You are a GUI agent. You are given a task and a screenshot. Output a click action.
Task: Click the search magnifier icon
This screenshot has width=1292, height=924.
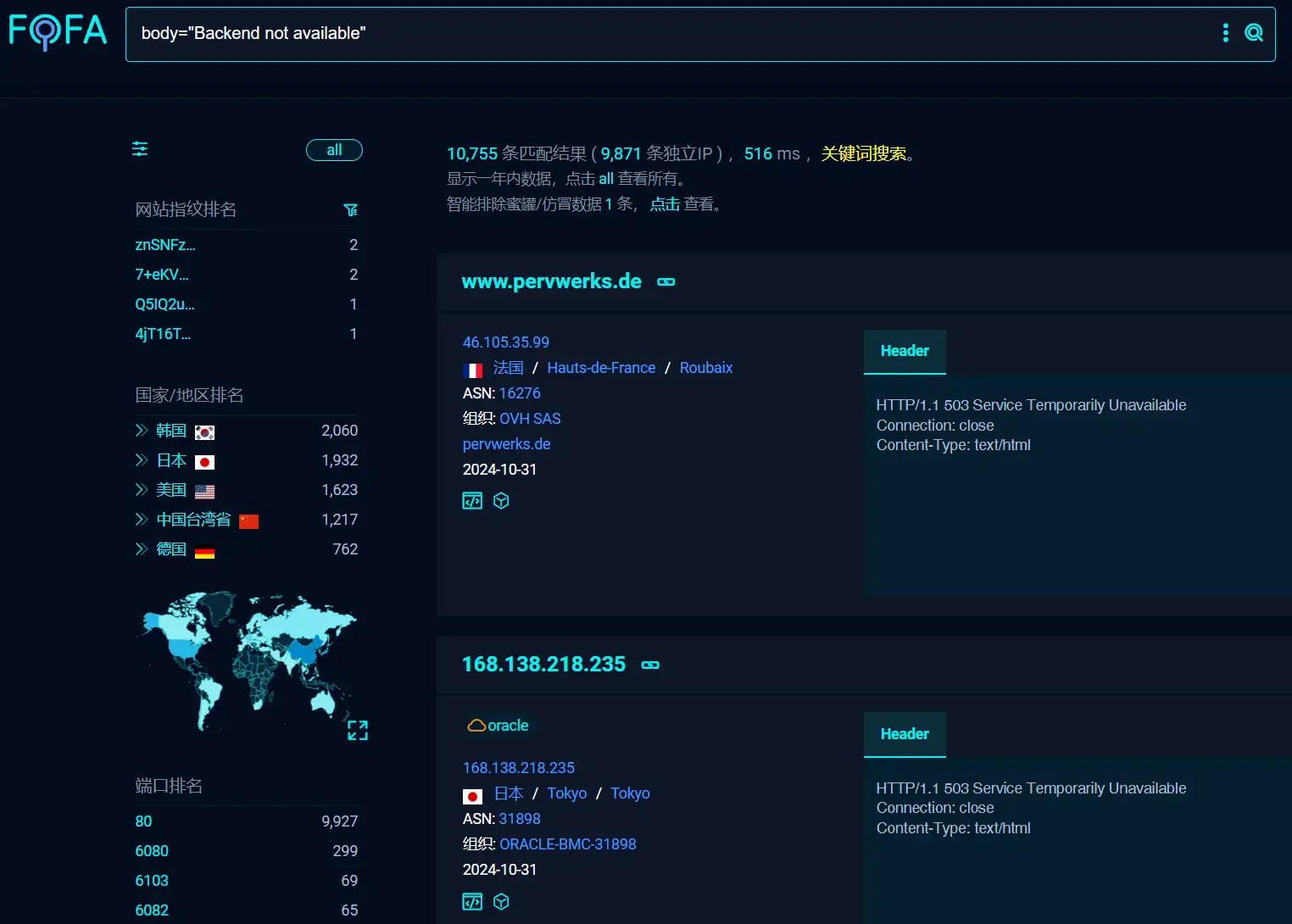pyautogui.click(x=1253, y=33)
